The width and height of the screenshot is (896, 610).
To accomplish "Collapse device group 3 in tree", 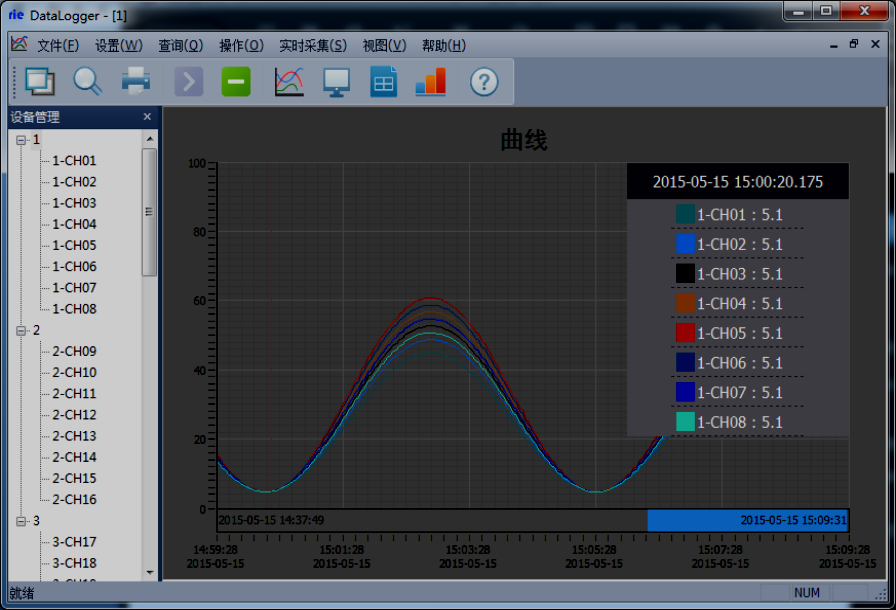I will [21, 521].
